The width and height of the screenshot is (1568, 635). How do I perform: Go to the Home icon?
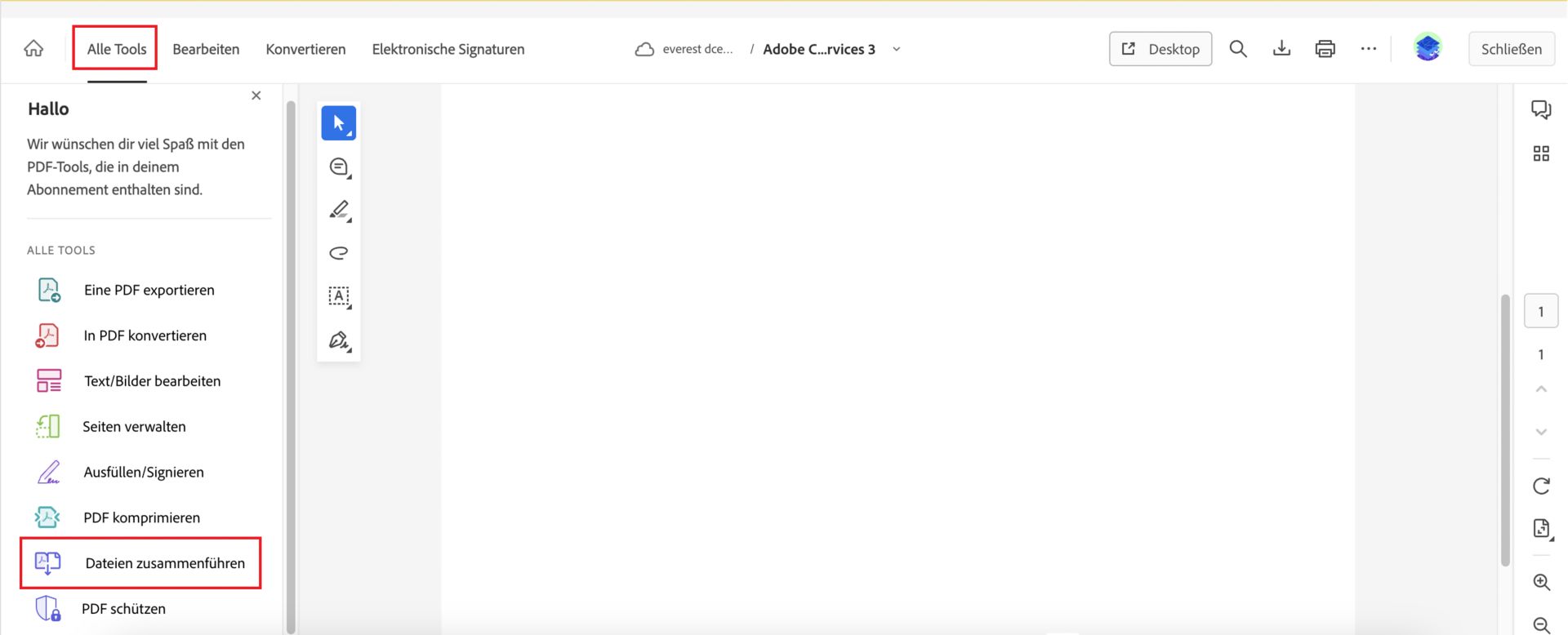tap(33, 49)
